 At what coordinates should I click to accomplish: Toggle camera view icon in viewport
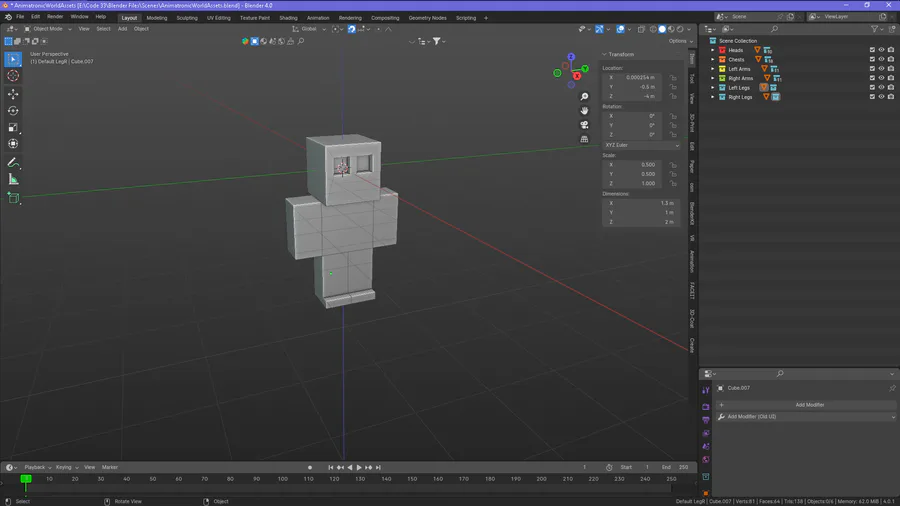(584, 125)
